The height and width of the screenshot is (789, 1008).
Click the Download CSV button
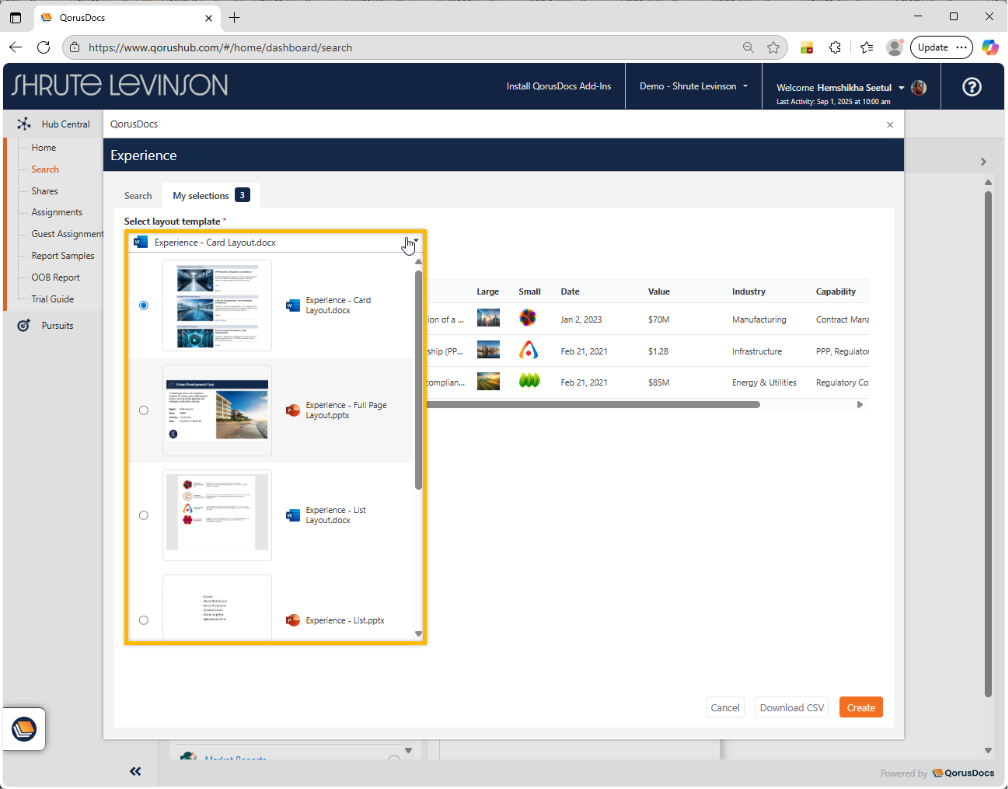791,707
